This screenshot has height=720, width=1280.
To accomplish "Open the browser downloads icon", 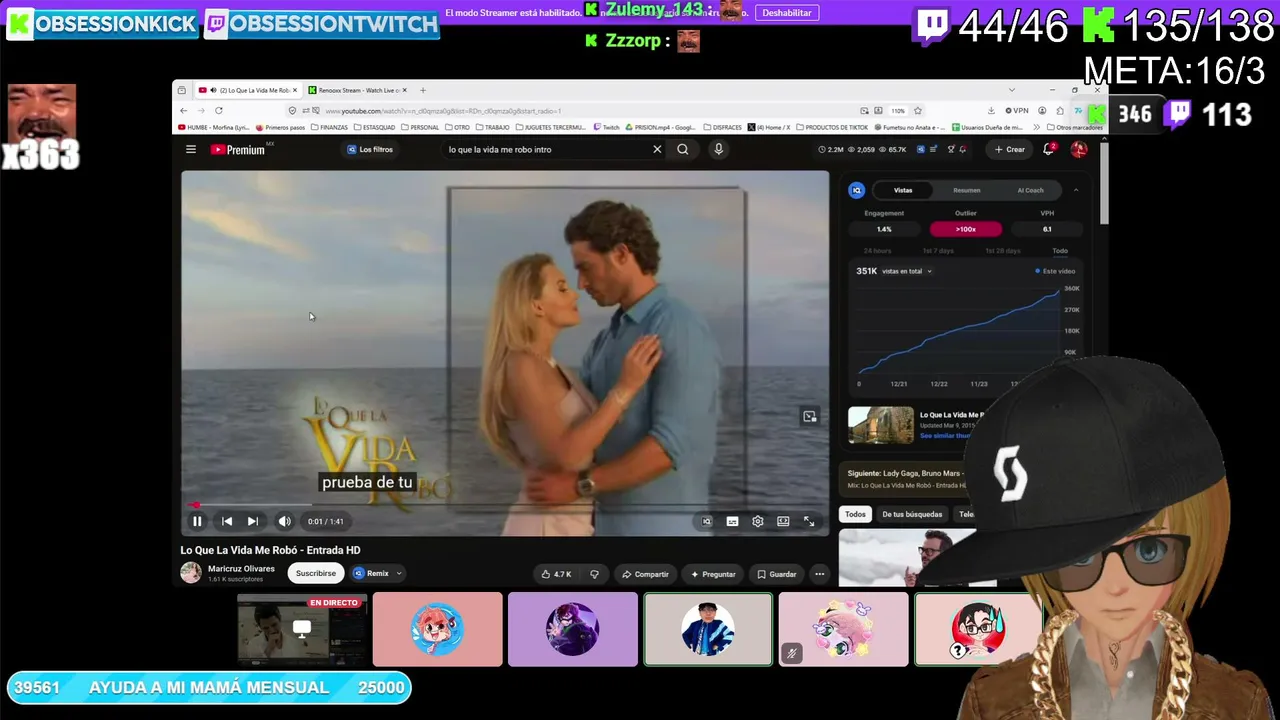I will tap(991, 111).
